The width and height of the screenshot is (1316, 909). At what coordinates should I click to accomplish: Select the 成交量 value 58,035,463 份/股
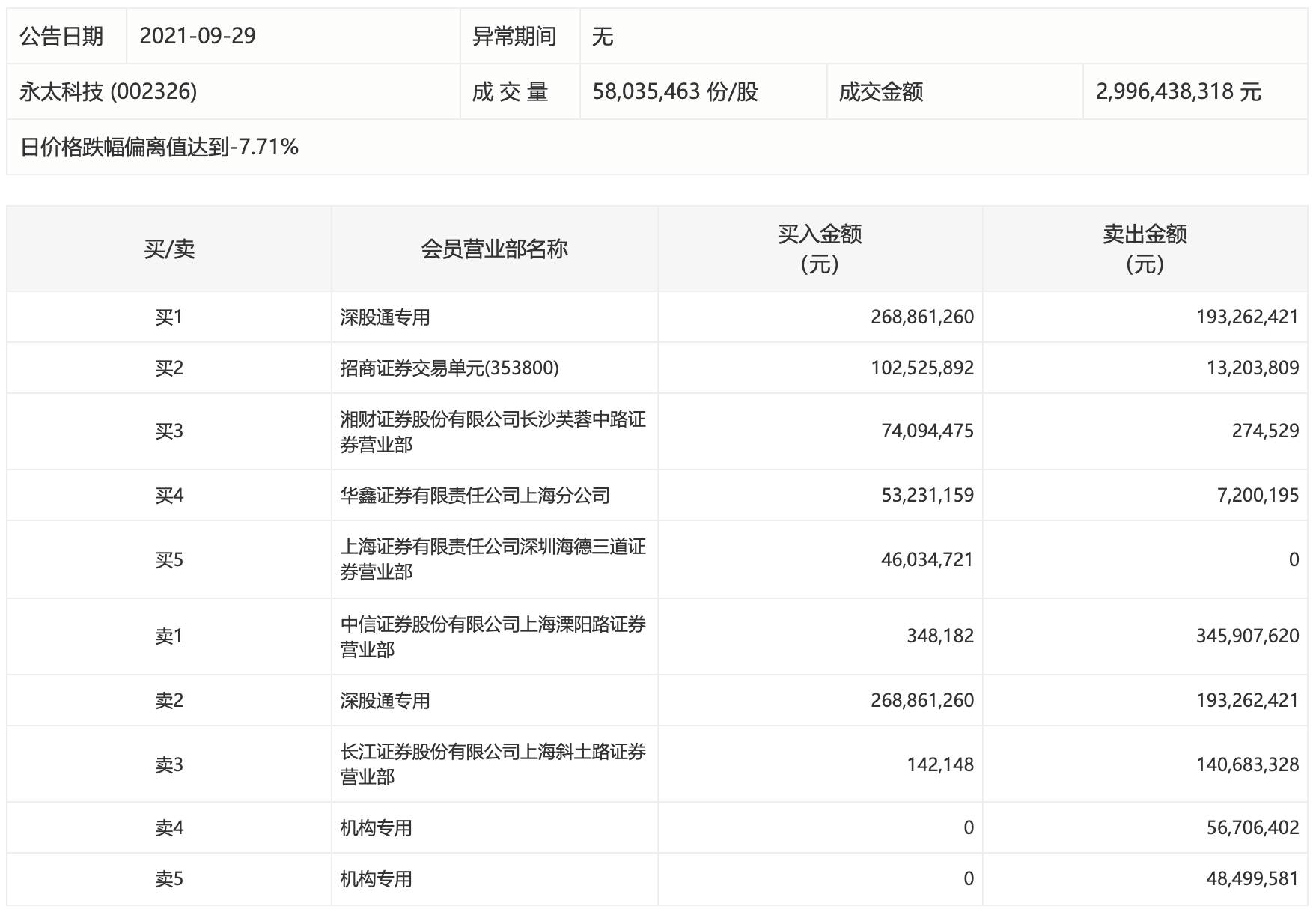click(675, 91)
